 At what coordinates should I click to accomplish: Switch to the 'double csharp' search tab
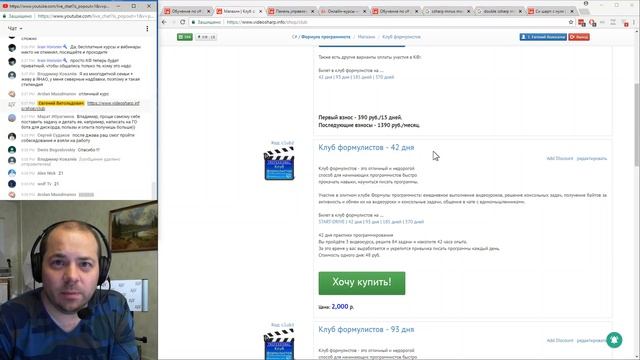[499, 11]
